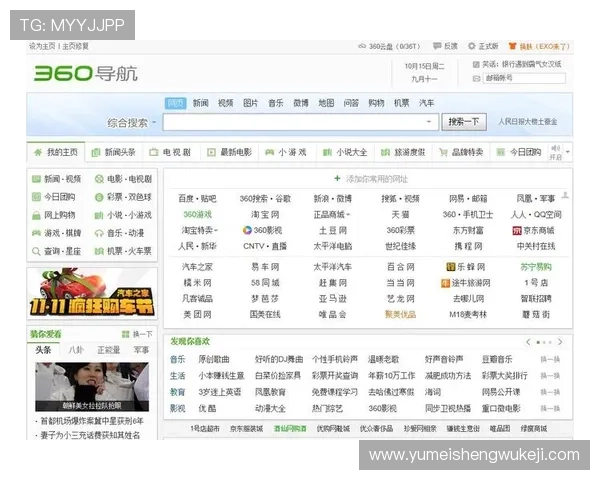Open the 中关村在线 link
The width and height of the screenshot is (600, 480).
click(x=536, y=246)
